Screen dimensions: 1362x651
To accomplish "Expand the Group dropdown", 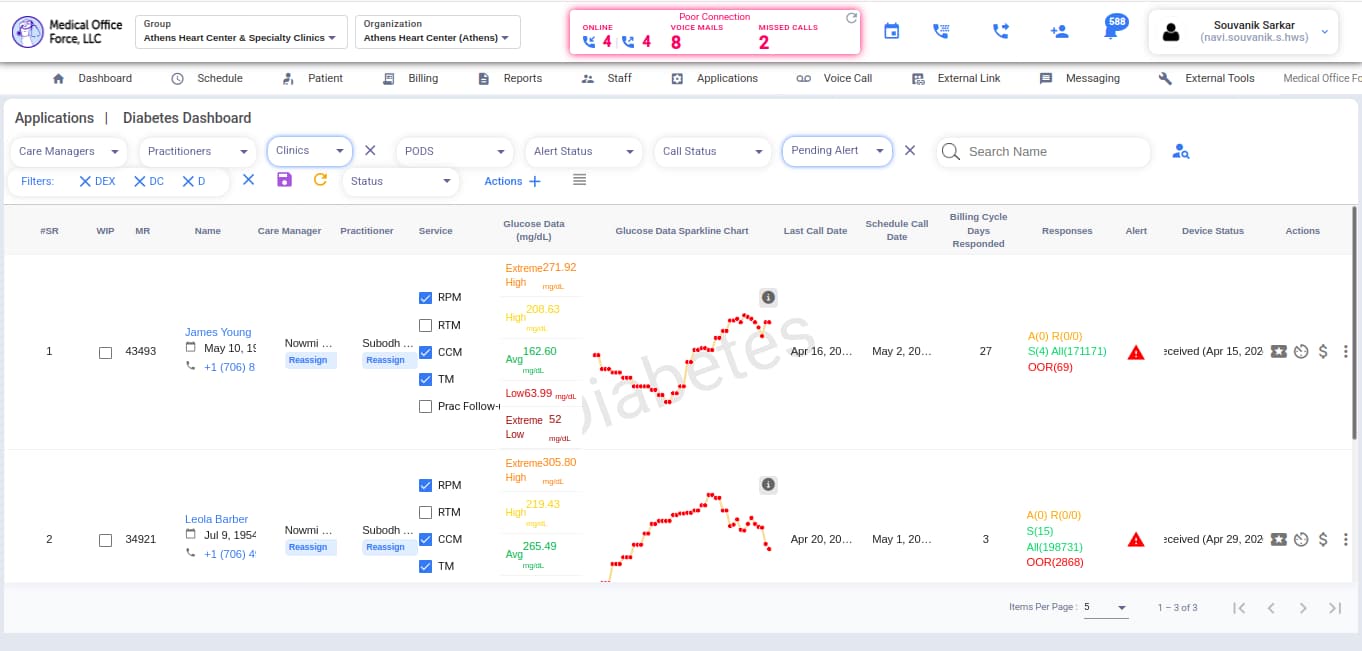I will 241,31.
